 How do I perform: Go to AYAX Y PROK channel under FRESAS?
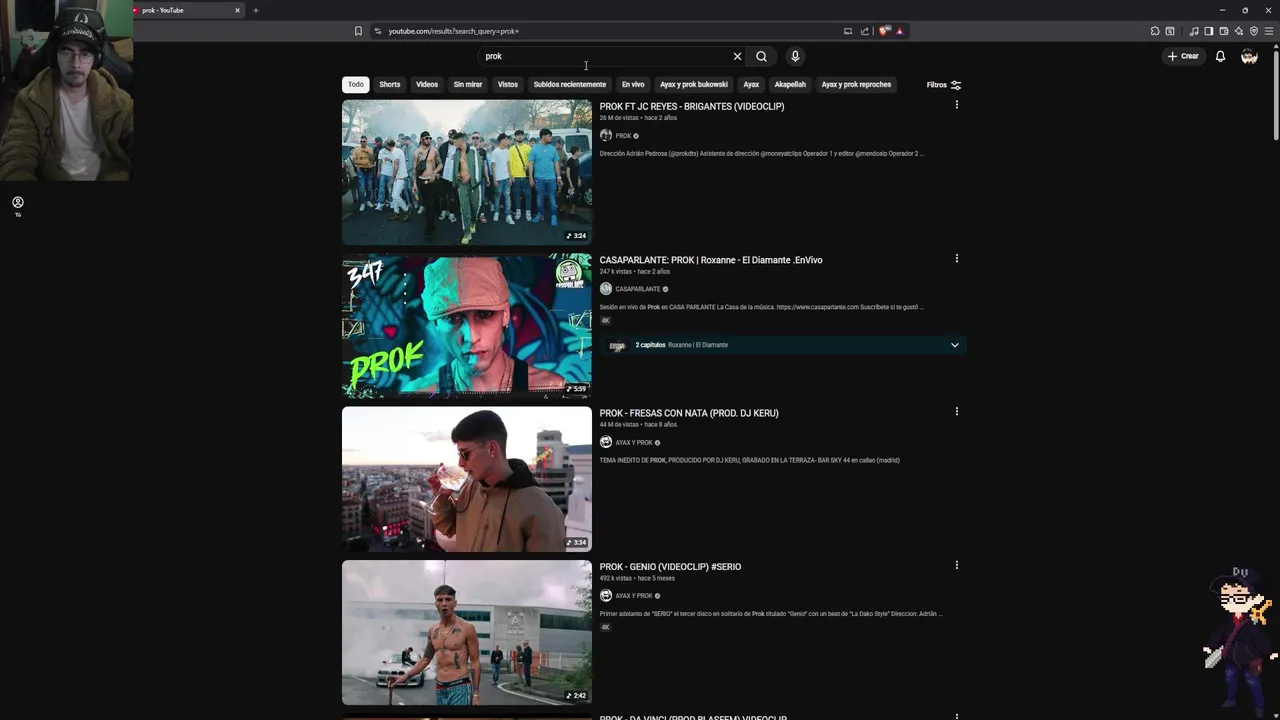click(634, 443)
